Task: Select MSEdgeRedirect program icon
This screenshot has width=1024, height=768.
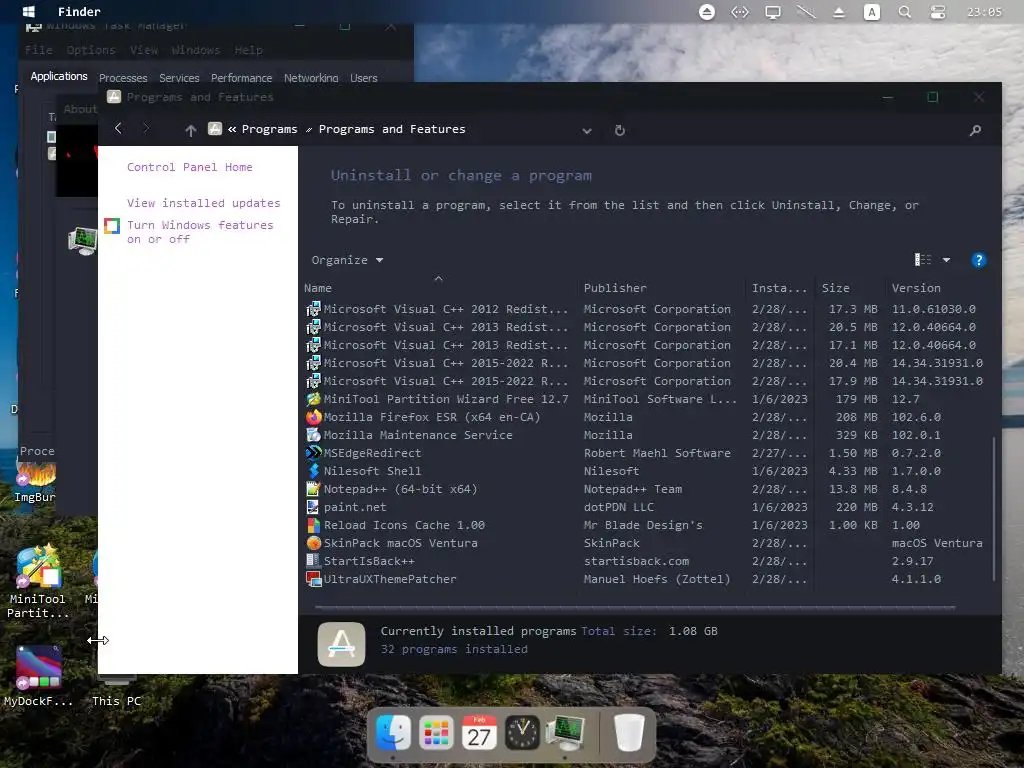Action: tap(313, 453)
